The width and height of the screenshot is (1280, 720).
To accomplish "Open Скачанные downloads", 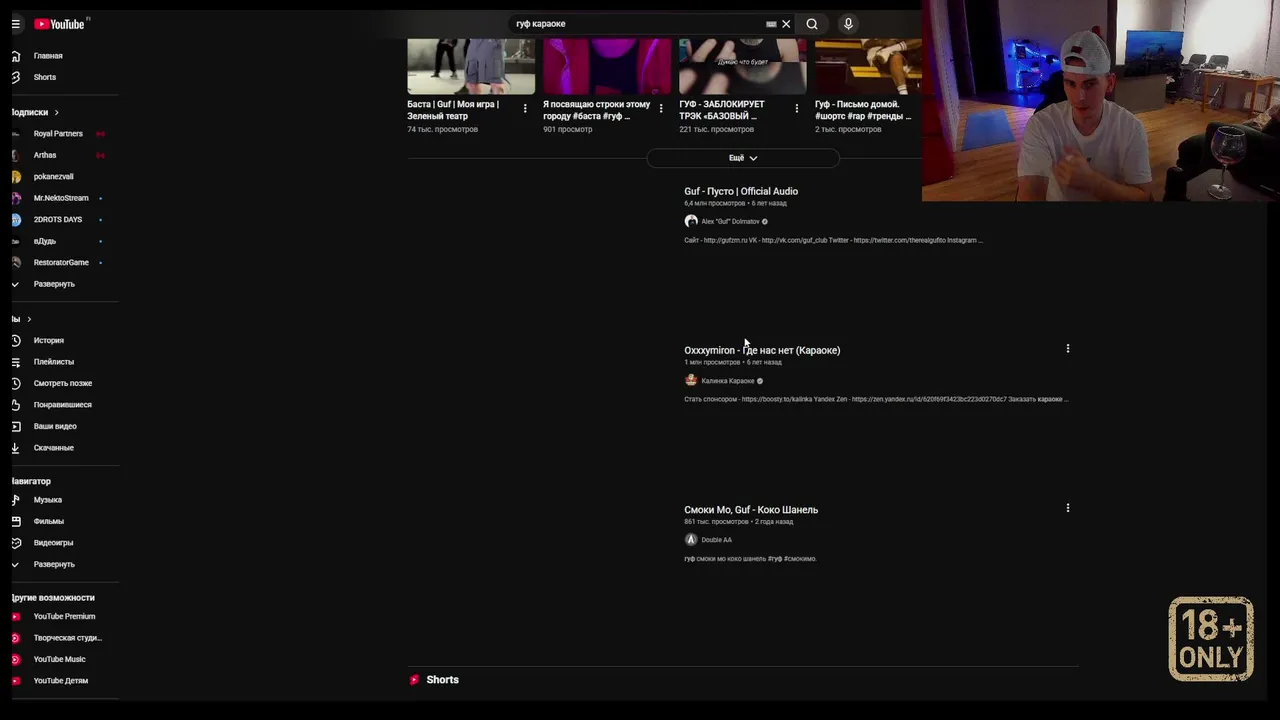I will (53, 448).
